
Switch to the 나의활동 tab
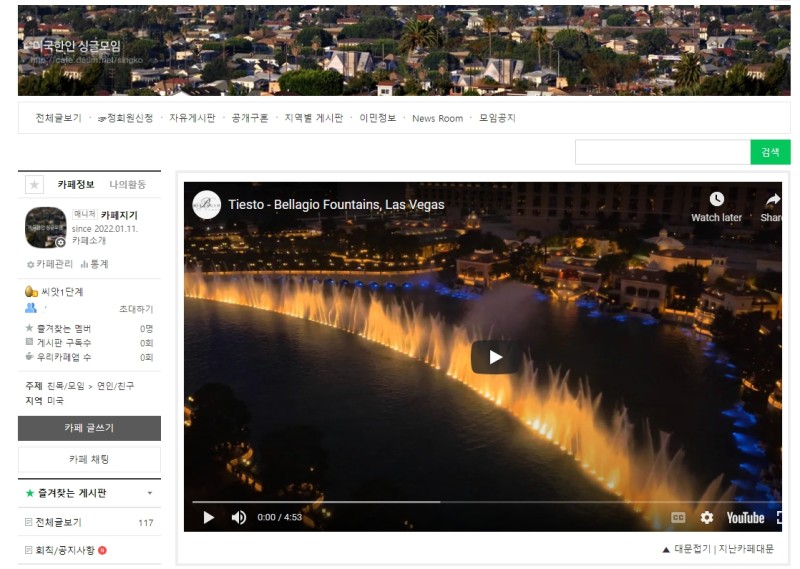click(x=128, y=184)
